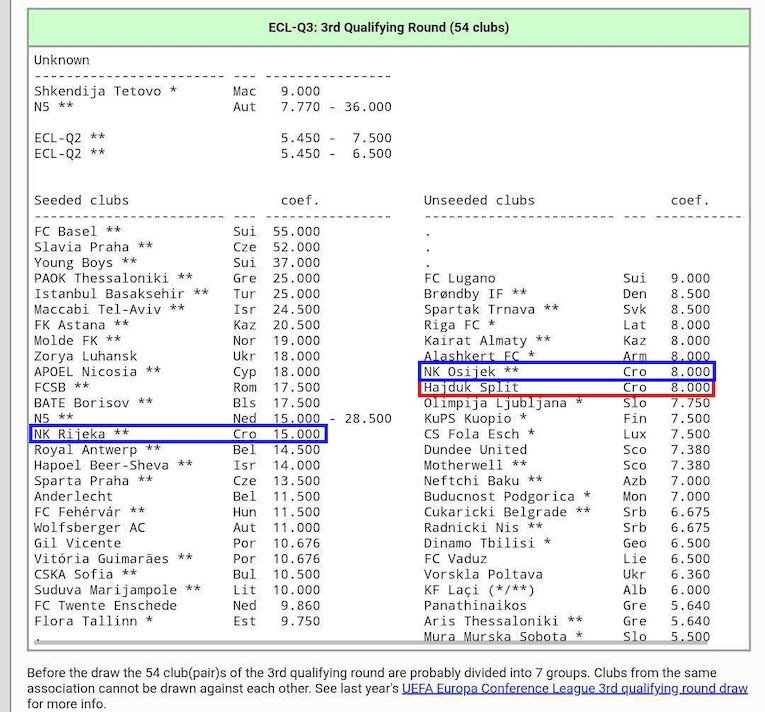765x712 pixels.
Task: Click the horizontal scrollbar under the table
Action: [371, 643]
